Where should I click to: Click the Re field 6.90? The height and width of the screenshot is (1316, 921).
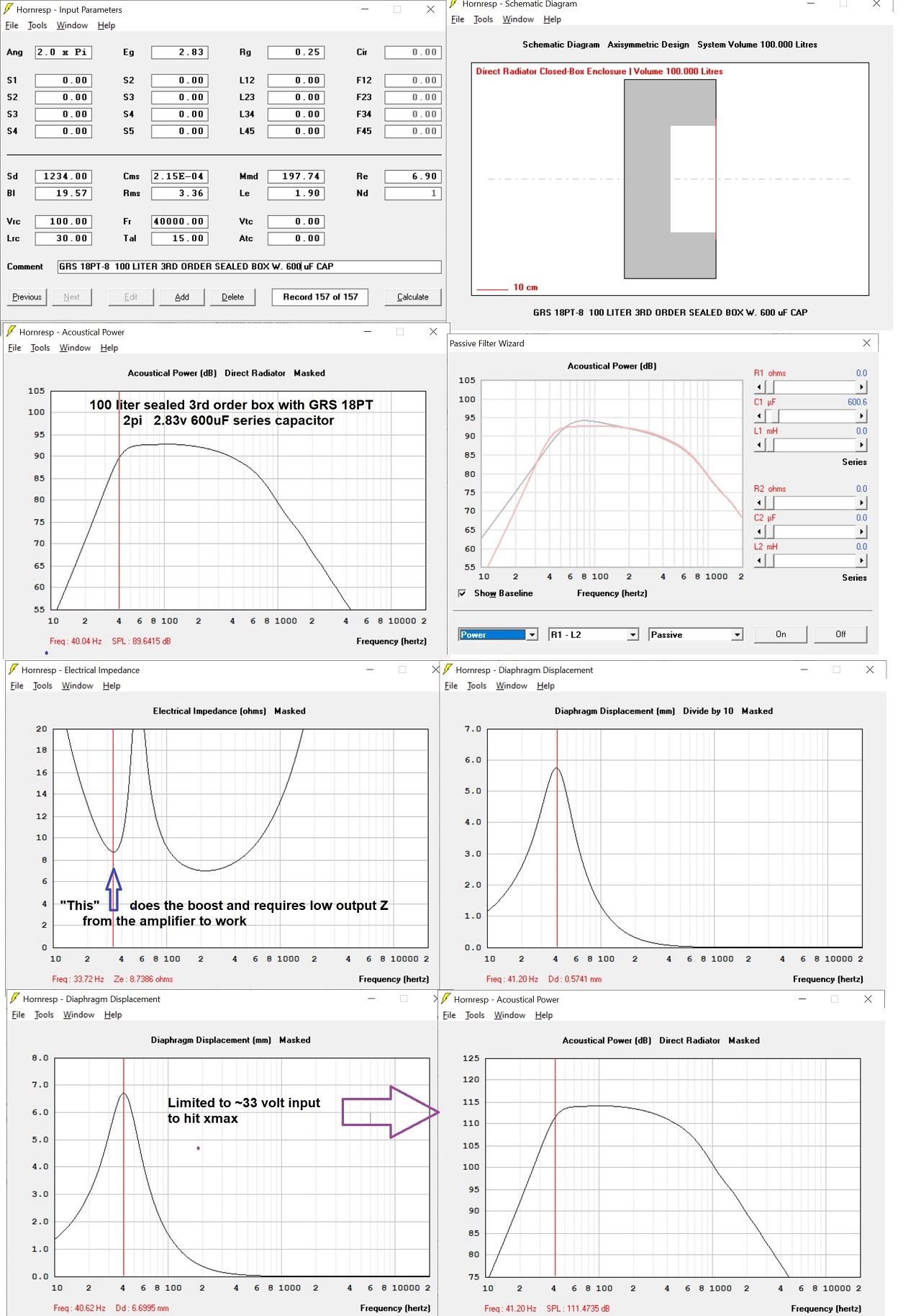click(412, 176)
